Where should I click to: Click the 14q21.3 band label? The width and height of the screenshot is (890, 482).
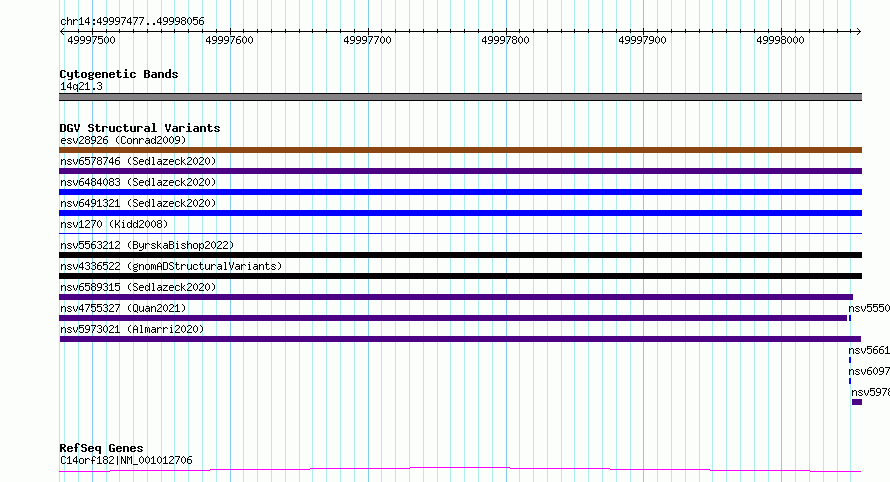click(81, 86)
